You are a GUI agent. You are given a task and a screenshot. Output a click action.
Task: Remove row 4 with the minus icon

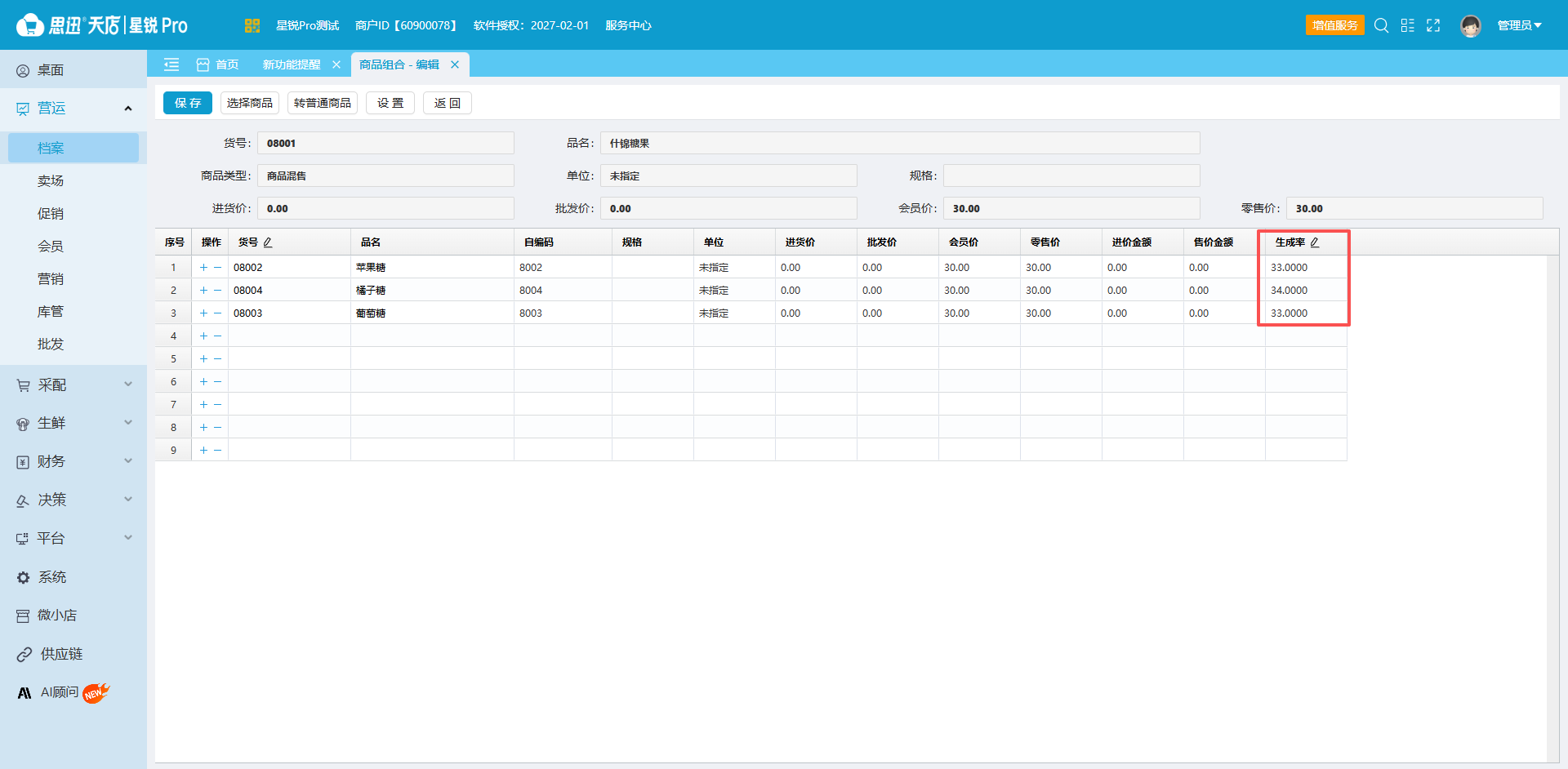[218, 336]
